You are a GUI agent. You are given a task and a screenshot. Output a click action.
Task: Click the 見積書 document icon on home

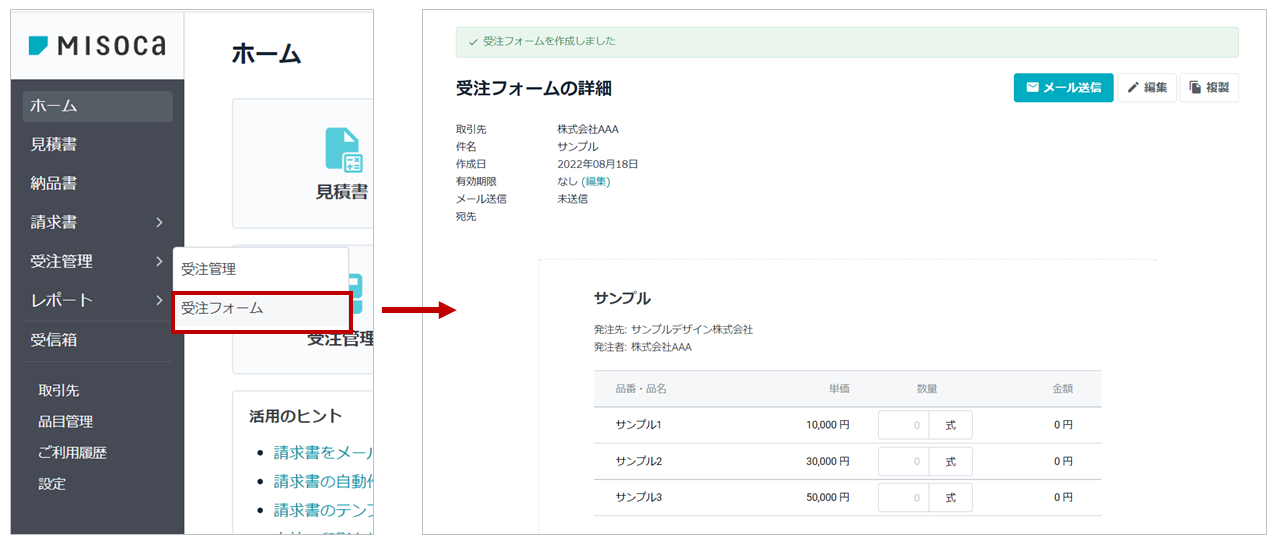[x=343, y=149]
